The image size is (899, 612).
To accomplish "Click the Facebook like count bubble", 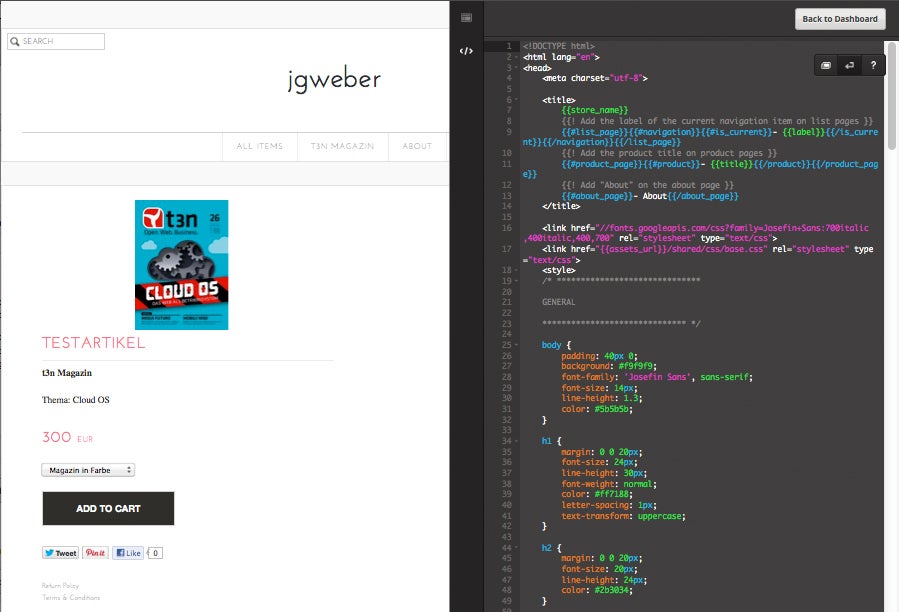I will [155, 553].
